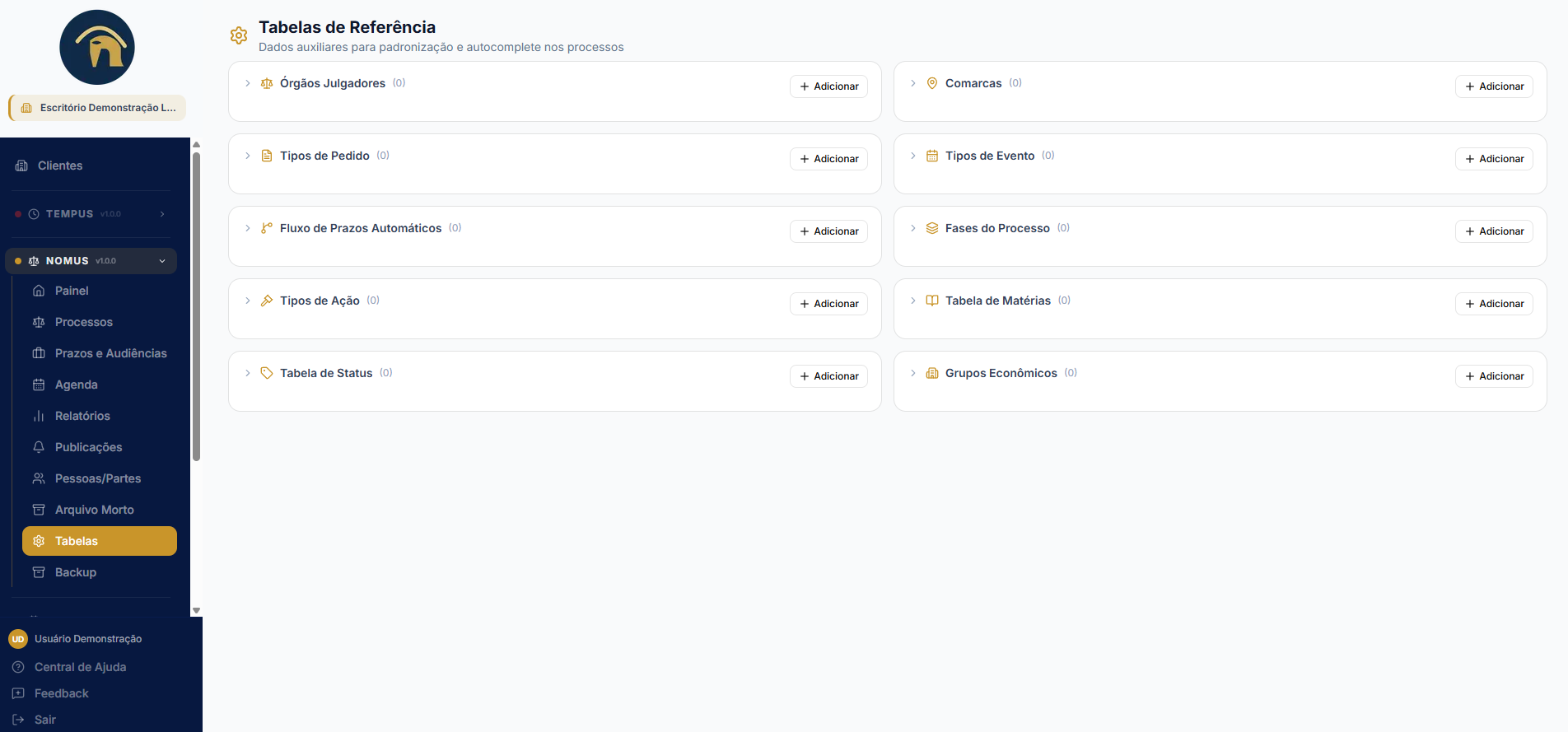Image resolution: width=1568 pixels, height=732 pixels.
Task: Select the Escritório Demonstração office badge
Action: (97, 108)
